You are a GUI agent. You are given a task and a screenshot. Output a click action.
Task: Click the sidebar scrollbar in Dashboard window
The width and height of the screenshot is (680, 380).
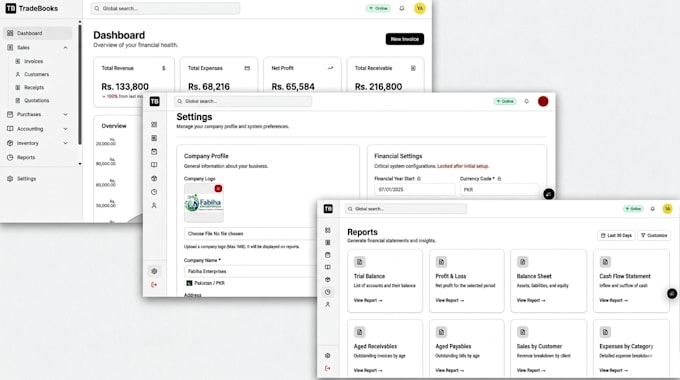80,85
